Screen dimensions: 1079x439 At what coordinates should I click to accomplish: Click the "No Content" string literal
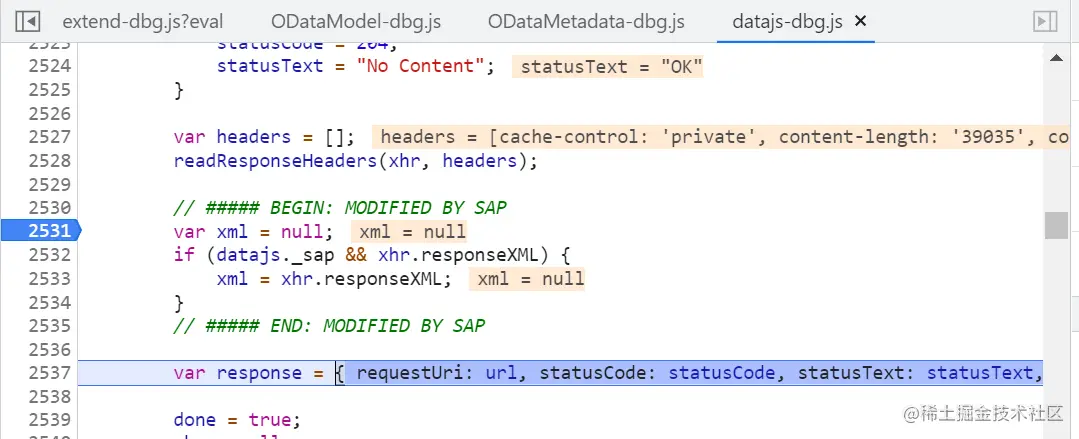click(x=420, y=66)
